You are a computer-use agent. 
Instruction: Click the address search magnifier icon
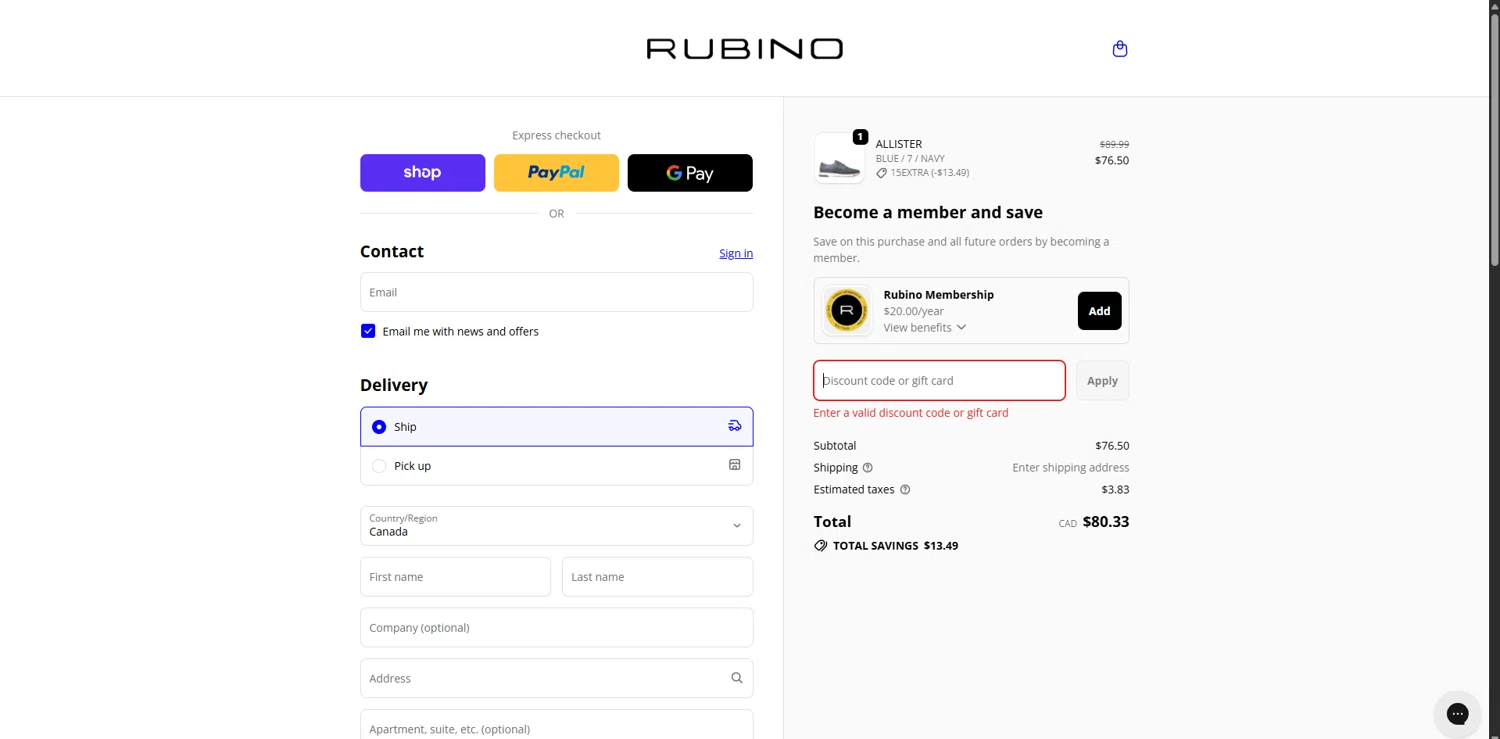[737, 678]
